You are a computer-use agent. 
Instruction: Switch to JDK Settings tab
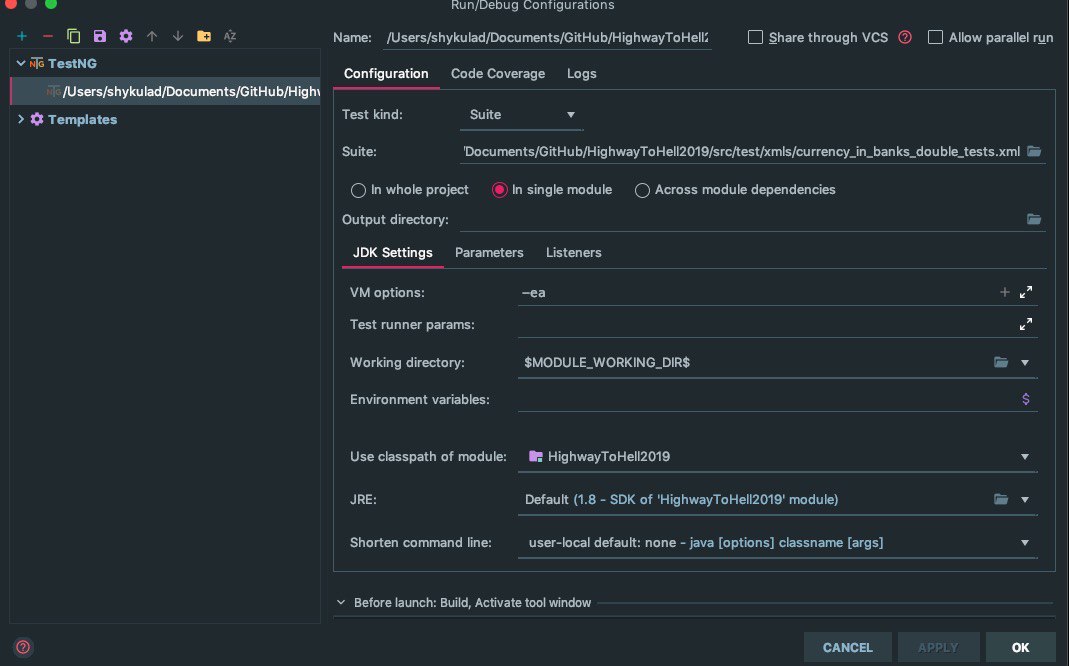(393, 252)
